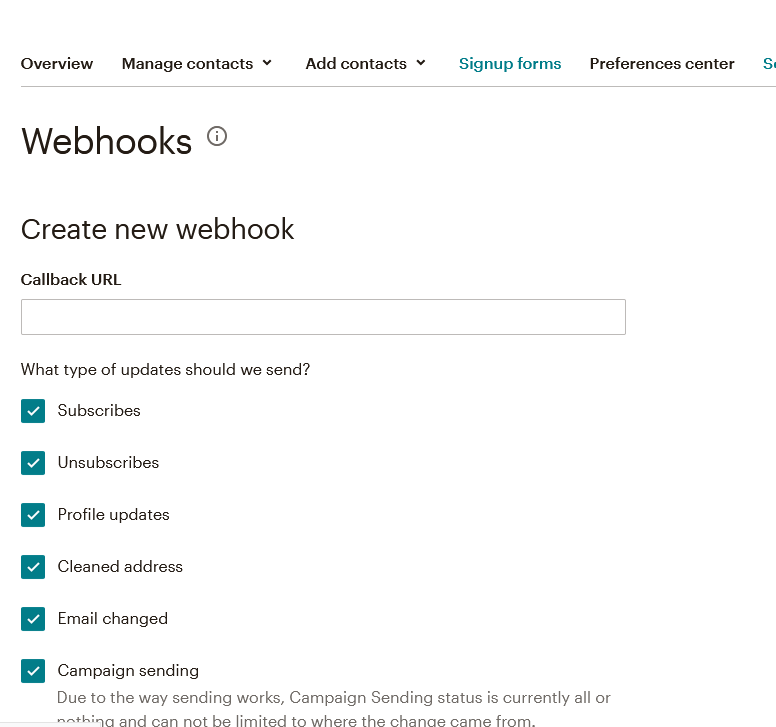Viewport: 776px width, 727px height.
Task: Open the Overview tab
Action: pyautogui.click(x=57, y=64)
